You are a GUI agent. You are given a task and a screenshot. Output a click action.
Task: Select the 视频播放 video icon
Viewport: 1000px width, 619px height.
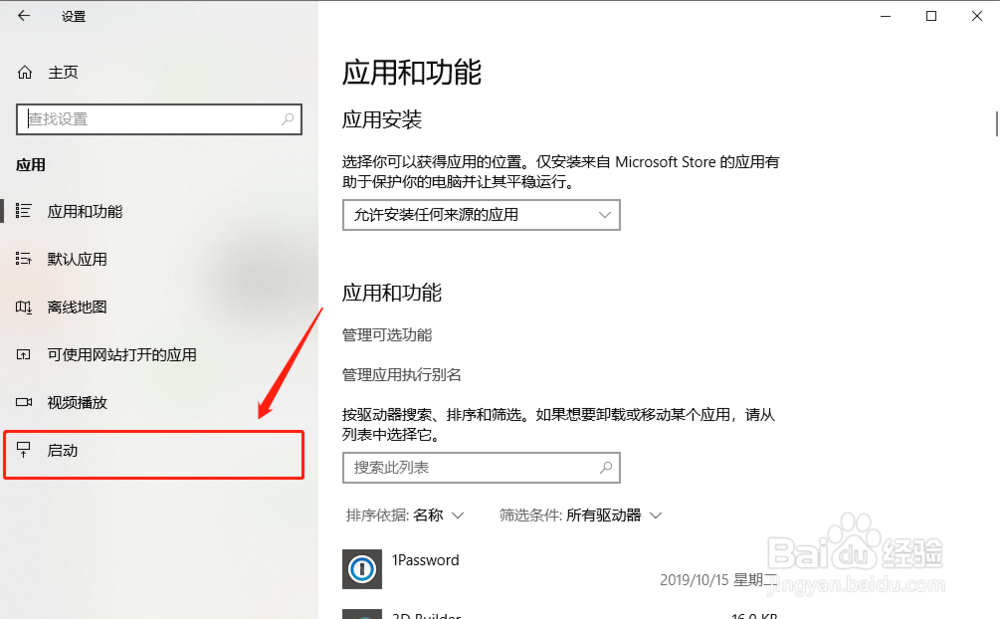[24, 403]
